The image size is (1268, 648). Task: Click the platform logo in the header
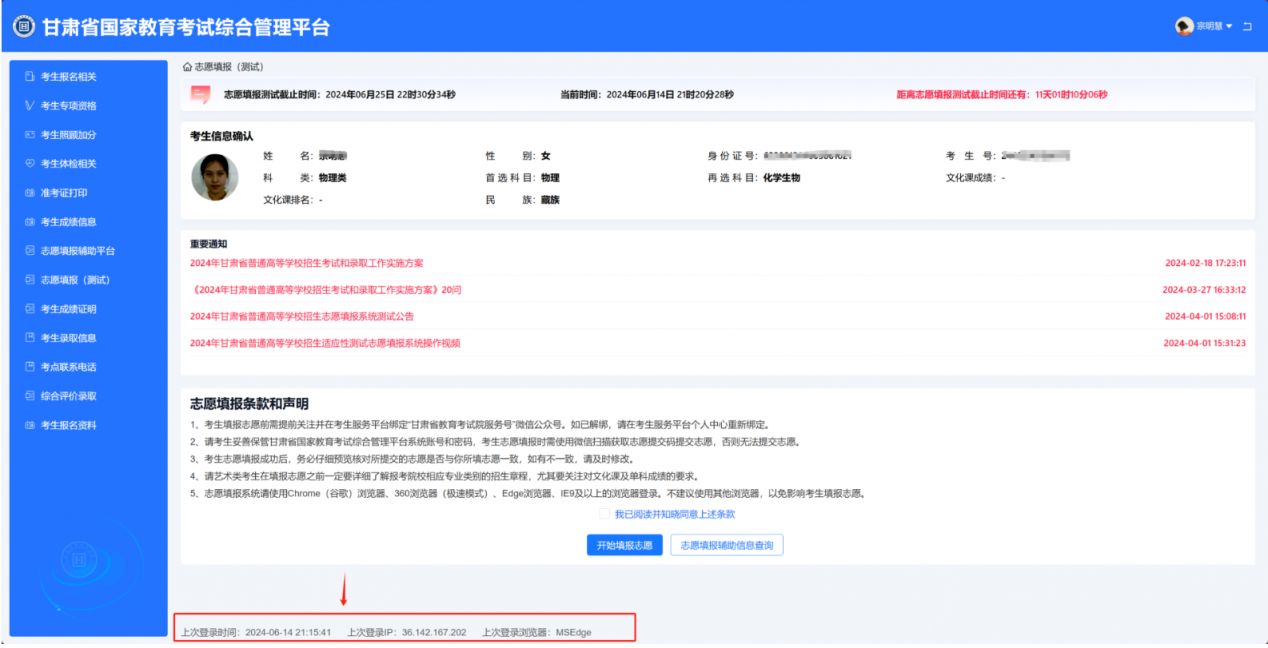(x=24, y=26)
